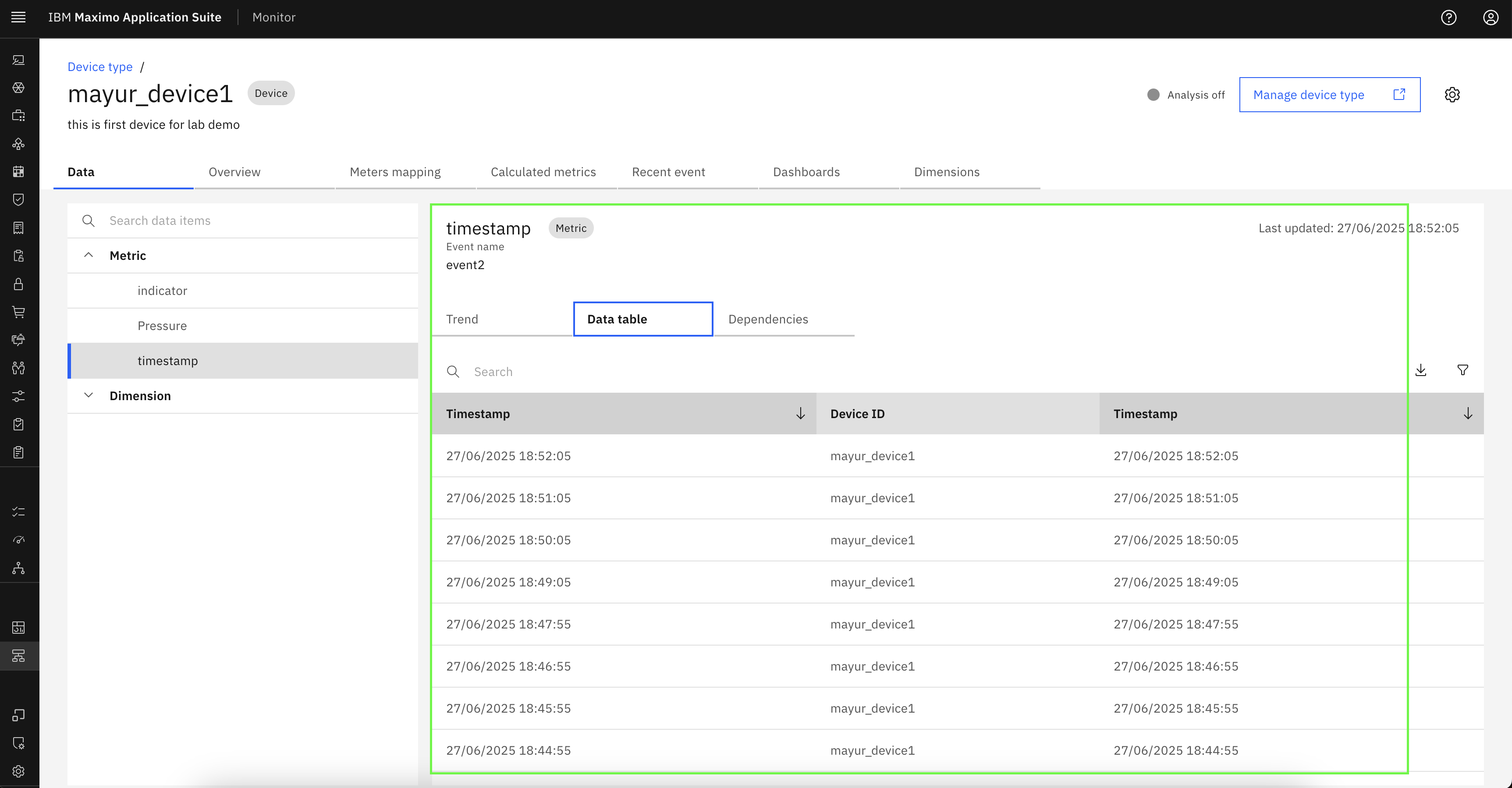Switch to the Data tab
Viewport: 1512px width, 788px height.
[123, 173]
